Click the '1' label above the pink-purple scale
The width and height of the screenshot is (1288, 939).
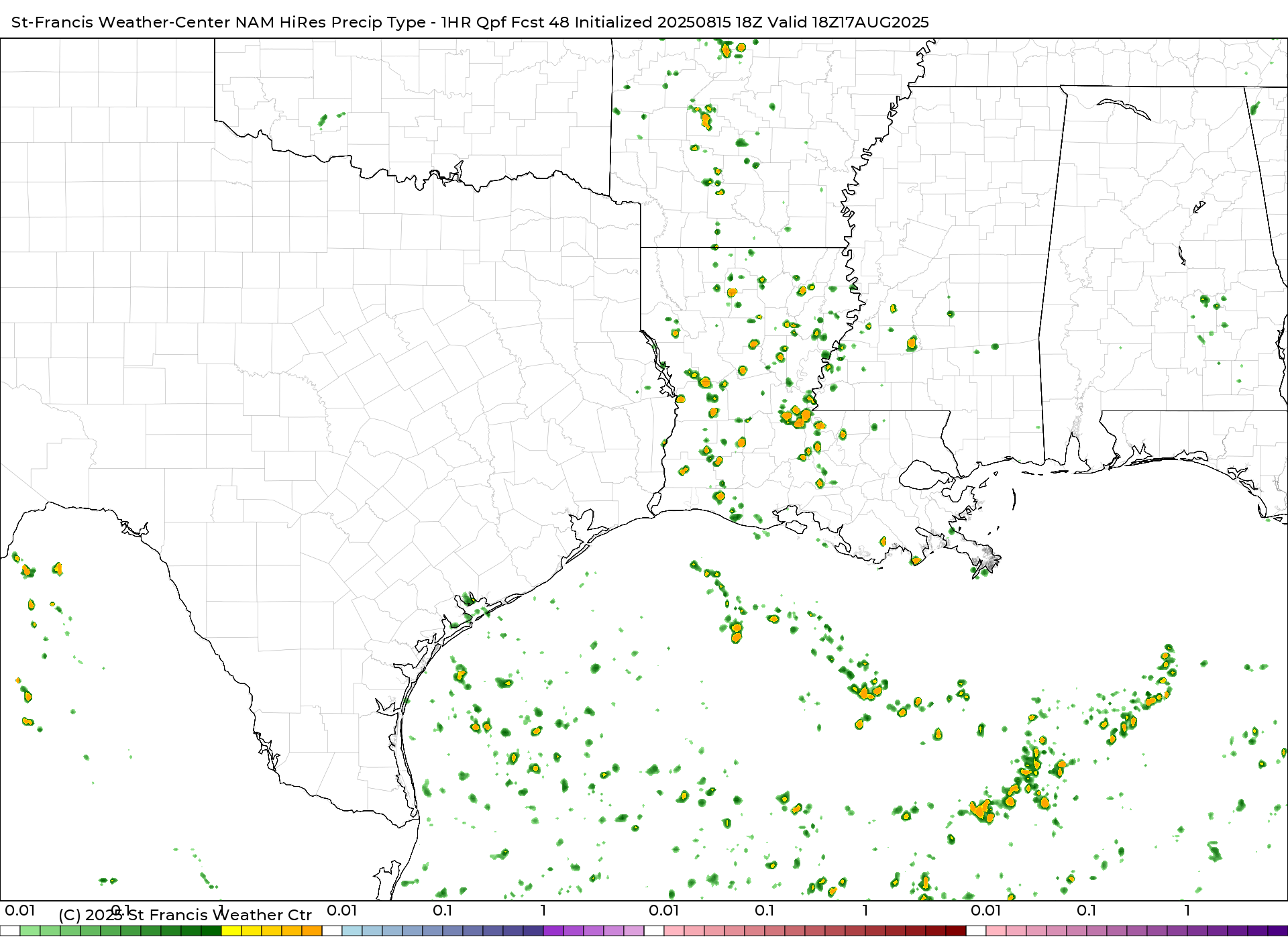[1187, 910]
